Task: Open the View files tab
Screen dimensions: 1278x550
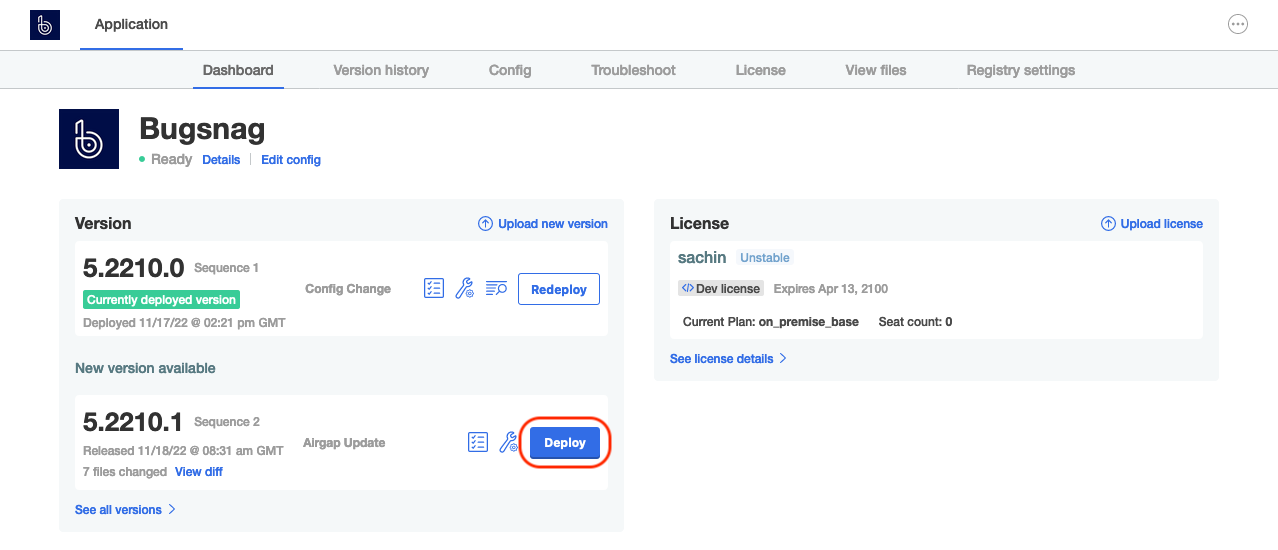Action: point(876,70)
